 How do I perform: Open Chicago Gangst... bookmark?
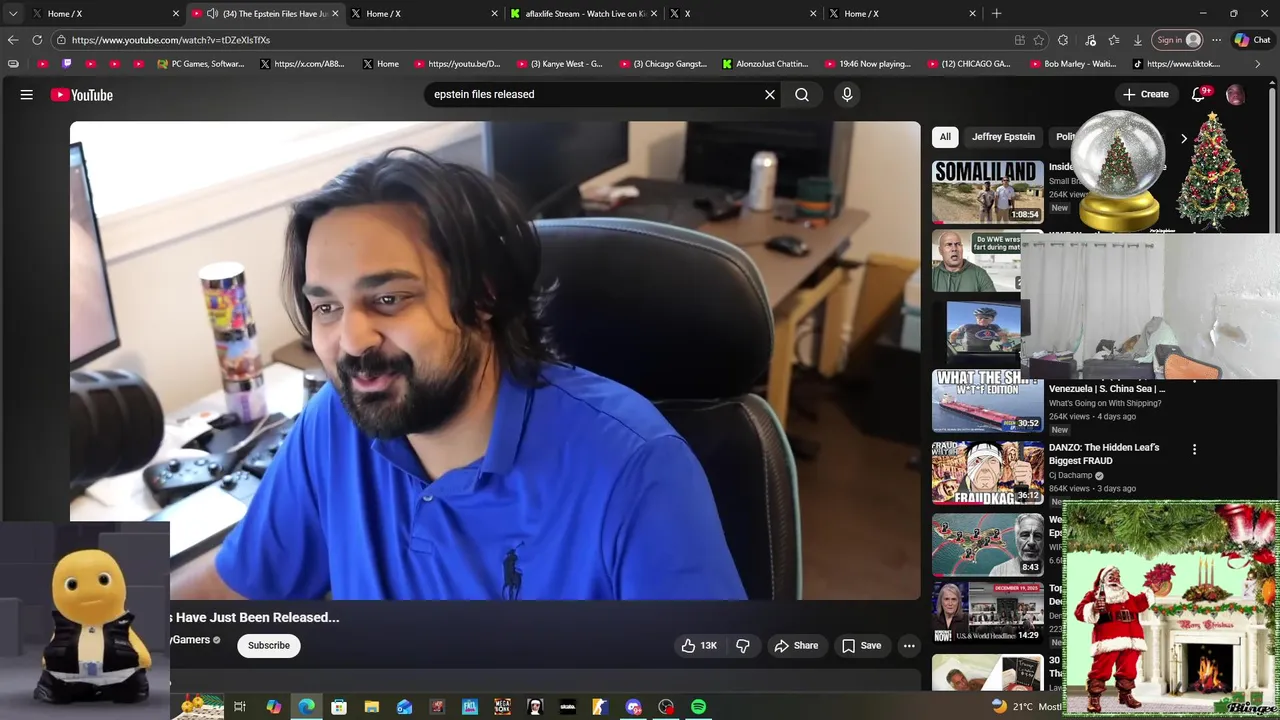tap(663, 64)
